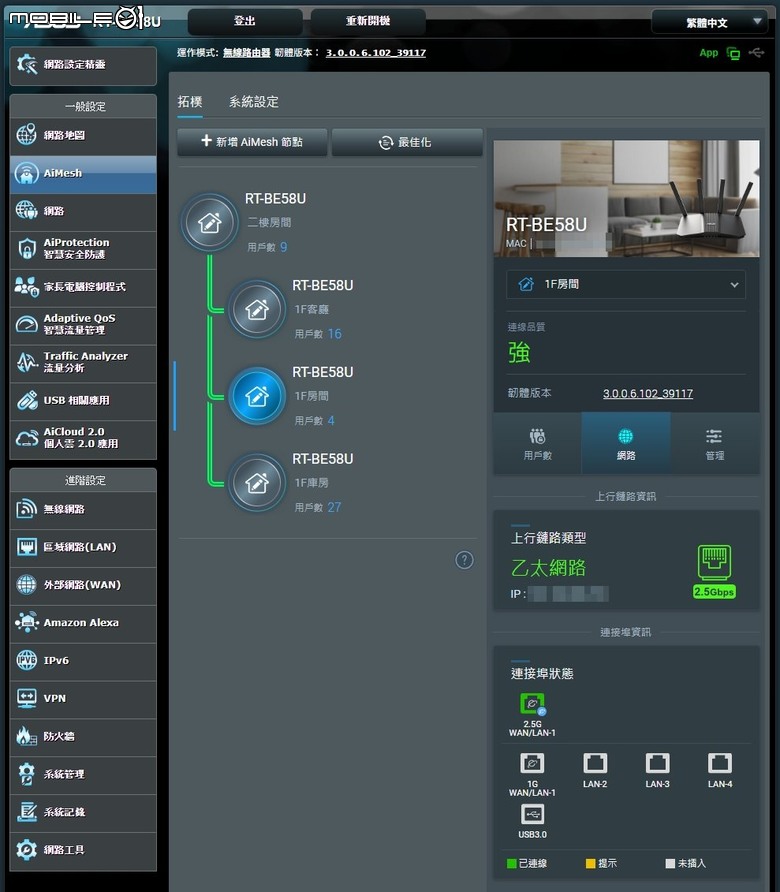
Task: Select the 1F庫房 RT-BE58U node
Action: point(257,483)
